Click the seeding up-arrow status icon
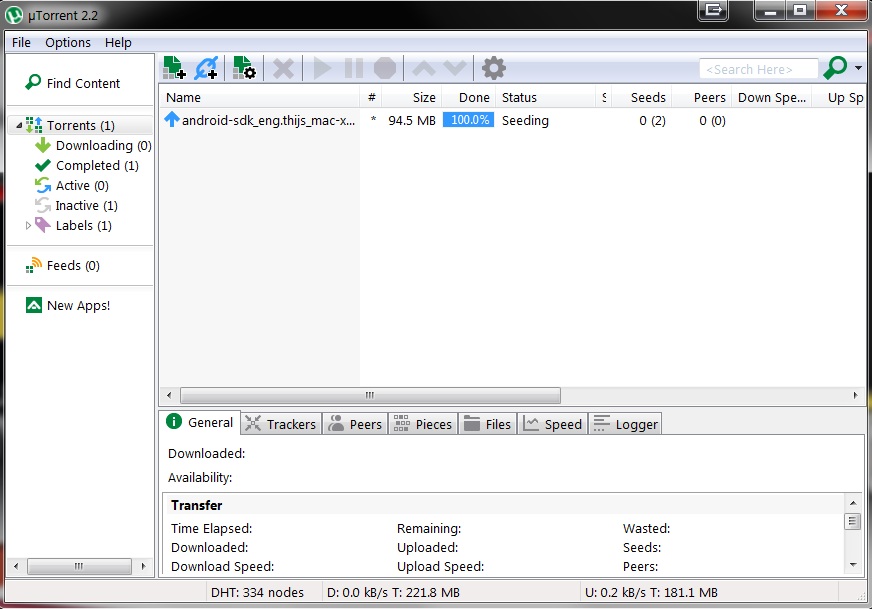The image size is (872, 609). point(172,119)
